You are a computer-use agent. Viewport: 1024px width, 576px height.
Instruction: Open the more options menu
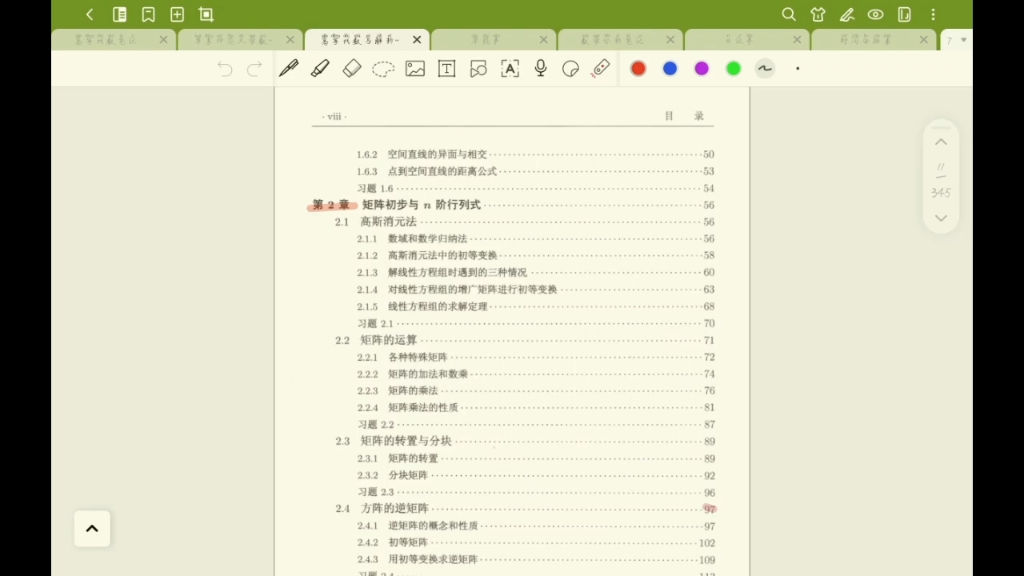934,14
